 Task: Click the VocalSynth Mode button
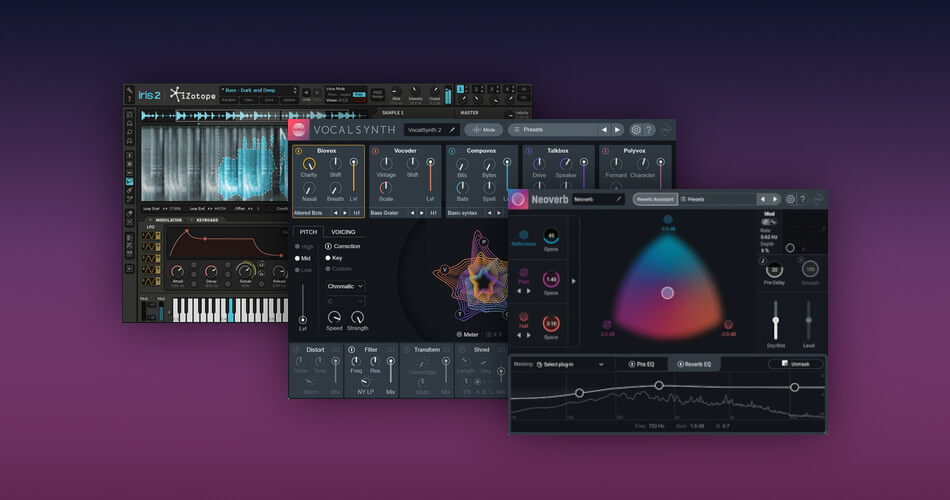click(x=483, y=130)
